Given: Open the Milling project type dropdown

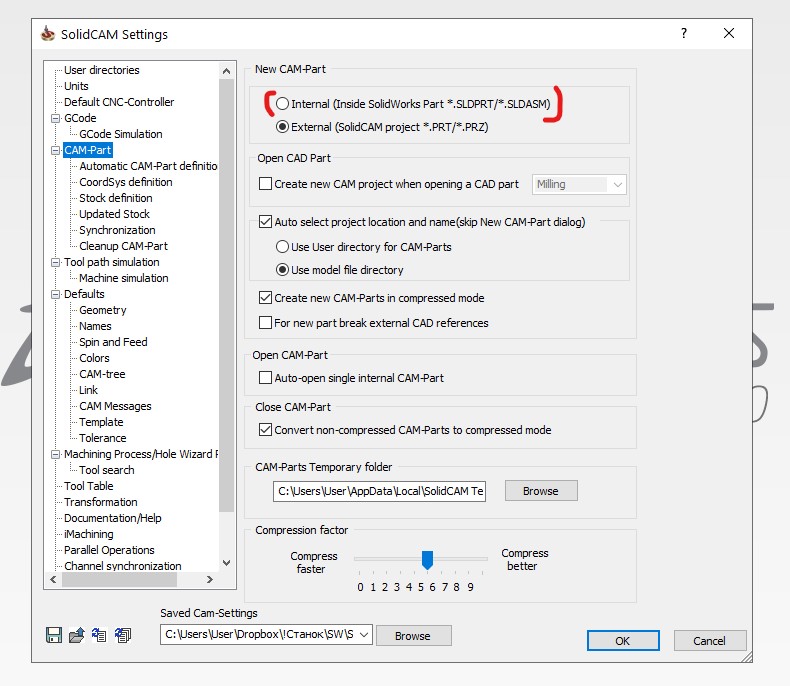Looking at the screenshot, I should coord(579,184).
